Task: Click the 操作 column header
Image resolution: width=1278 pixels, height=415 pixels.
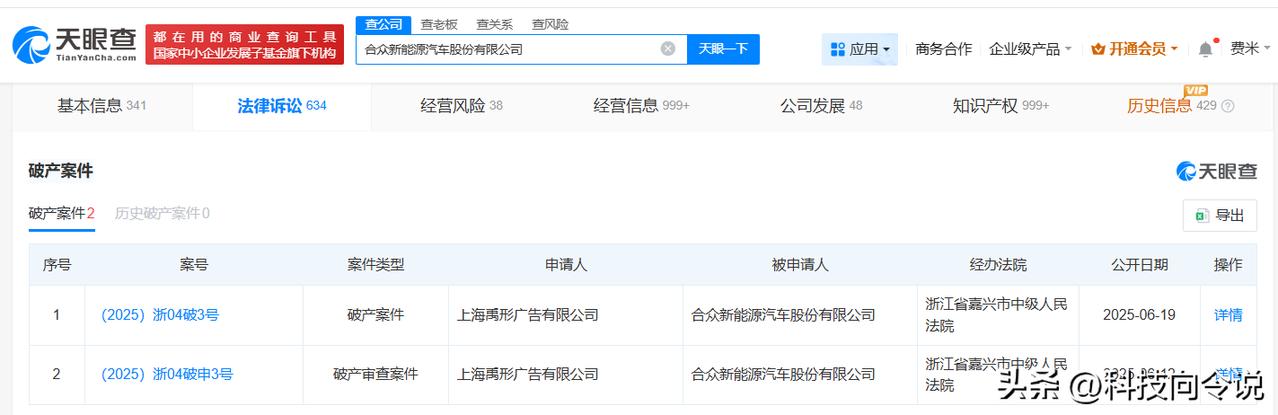Action: [1228, 265]
